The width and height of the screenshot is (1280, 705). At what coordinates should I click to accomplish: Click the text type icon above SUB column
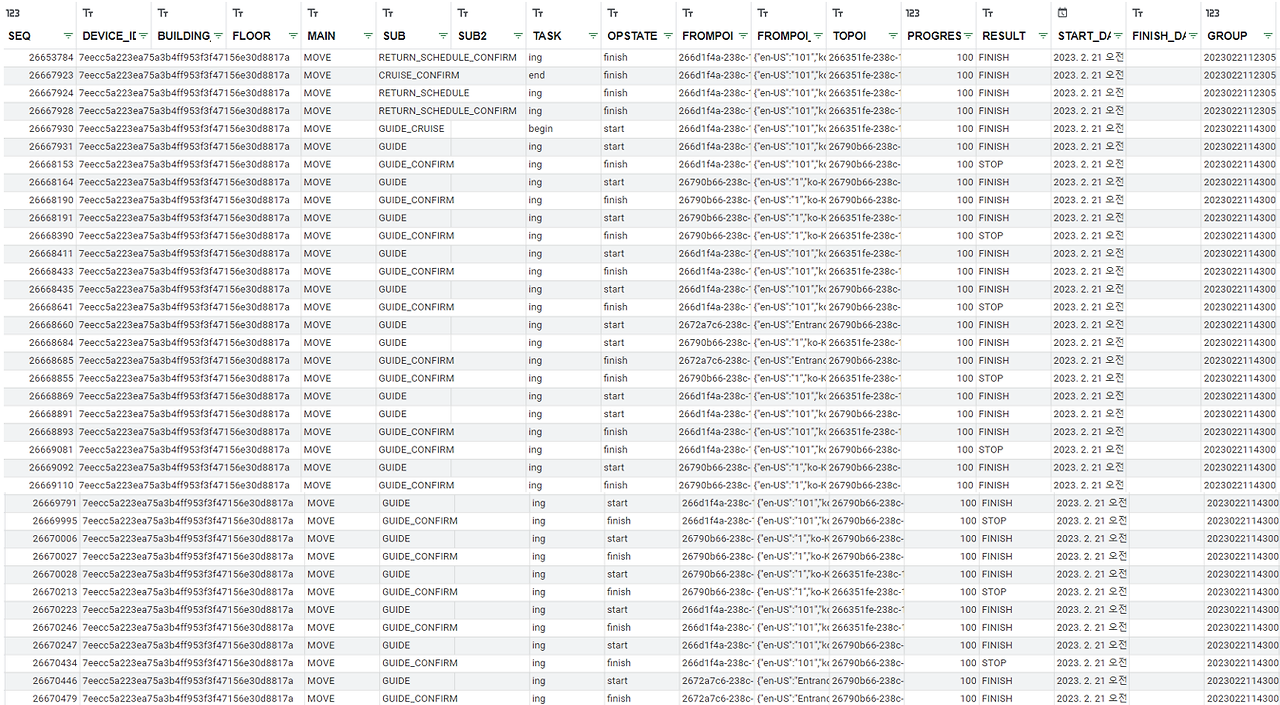coord(388,13)
